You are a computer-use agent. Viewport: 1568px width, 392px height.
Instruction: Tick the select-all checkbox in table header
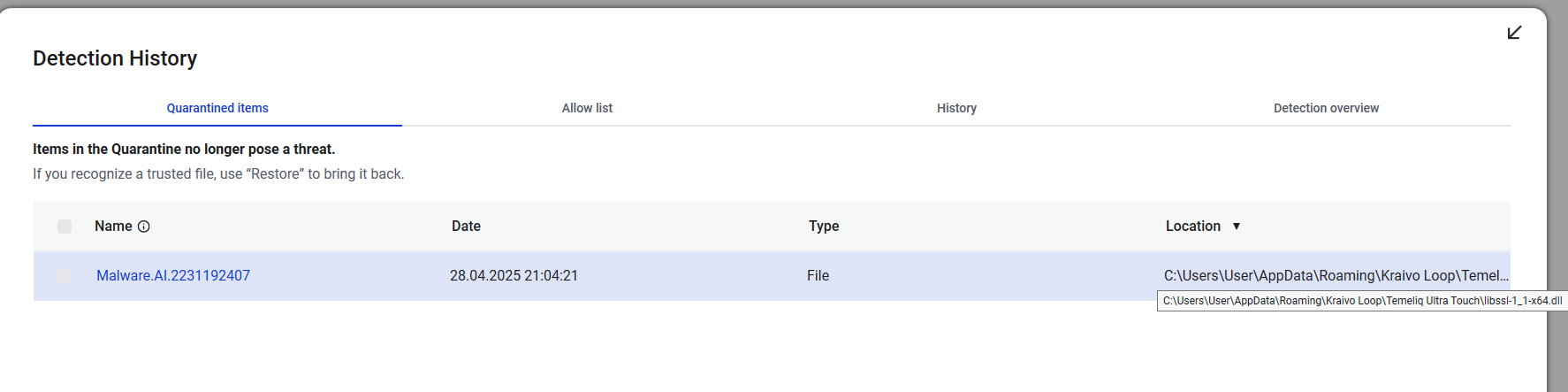65,227
